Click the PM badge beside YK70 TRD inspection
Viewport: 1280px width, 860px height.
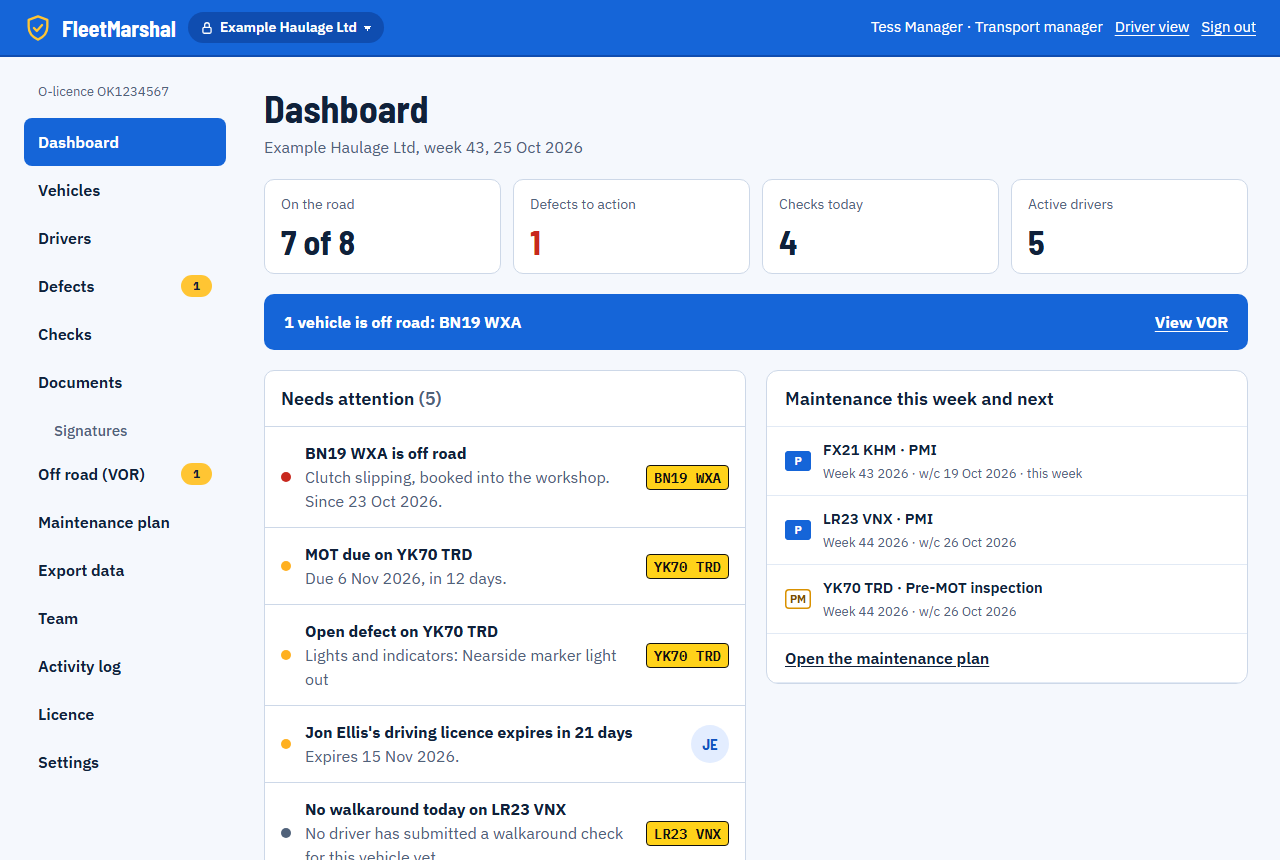coord(797,599)
